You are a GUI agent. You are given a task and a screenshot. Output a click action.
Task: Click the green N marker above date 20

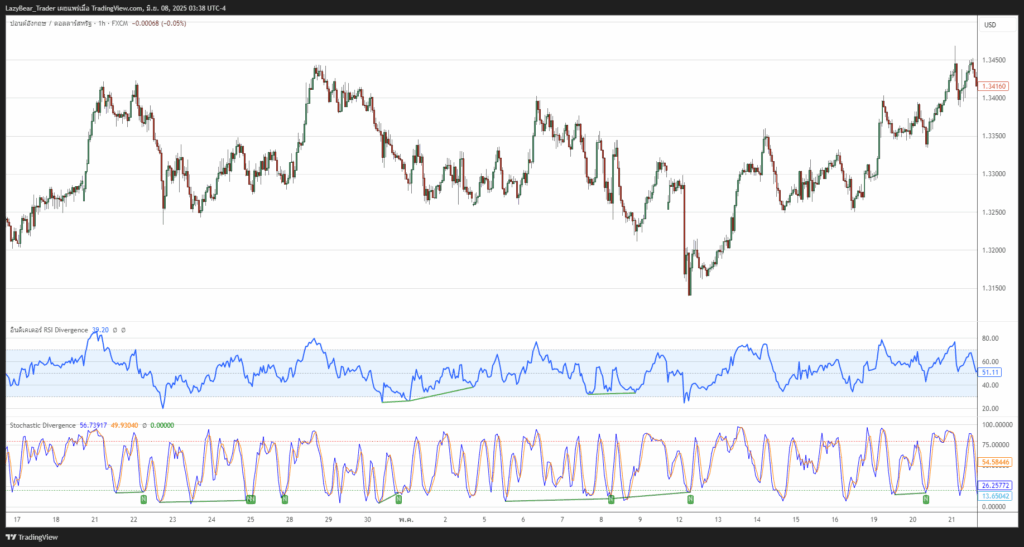(926, 497)
